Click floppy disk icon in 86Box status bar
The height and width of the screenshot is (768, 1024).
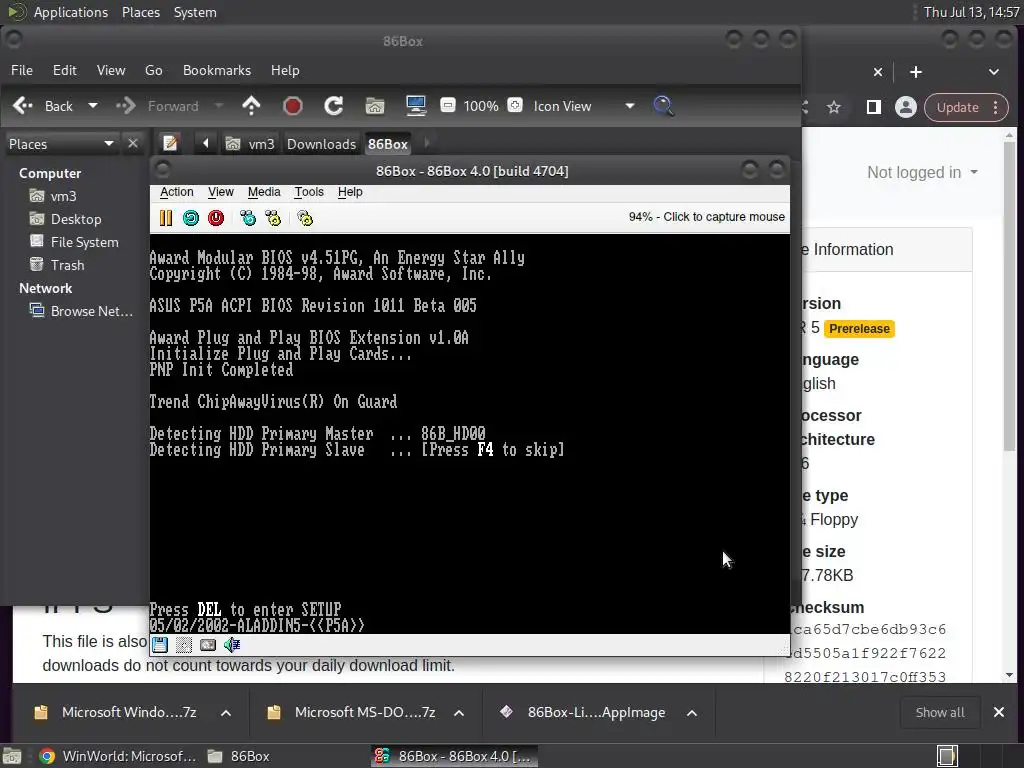[x=160, y=645]
